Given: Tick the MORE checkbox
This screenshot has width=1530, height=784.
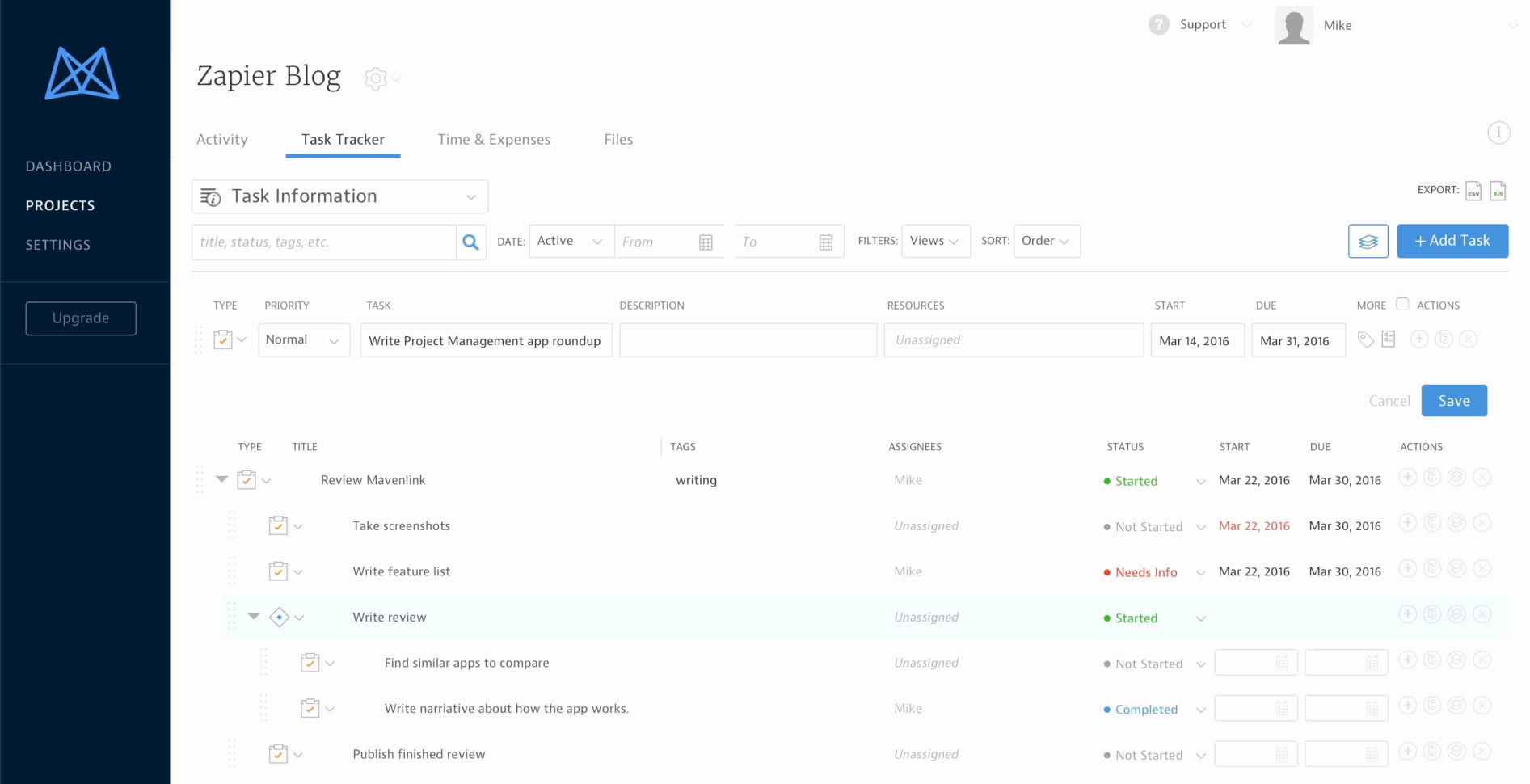Looking at the screenshot, I should click(1402, 304).
